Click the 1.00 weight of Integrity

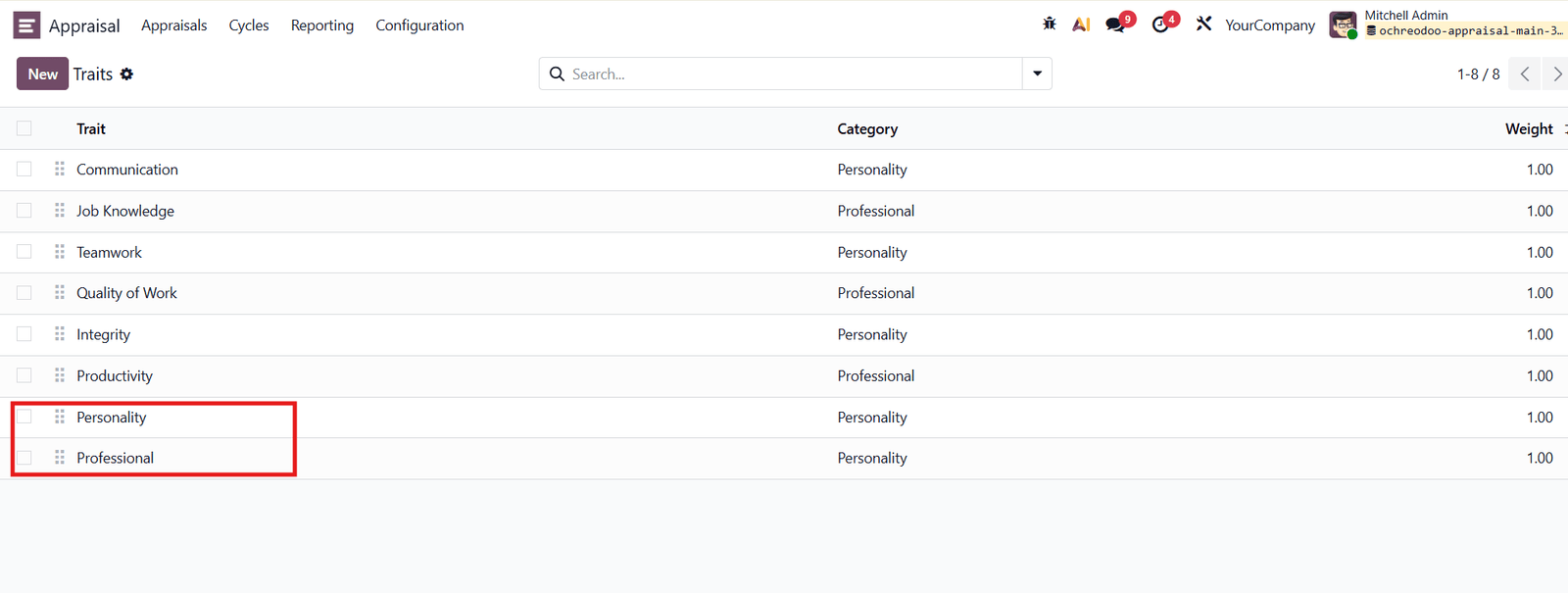click(x=1540, y=334)
